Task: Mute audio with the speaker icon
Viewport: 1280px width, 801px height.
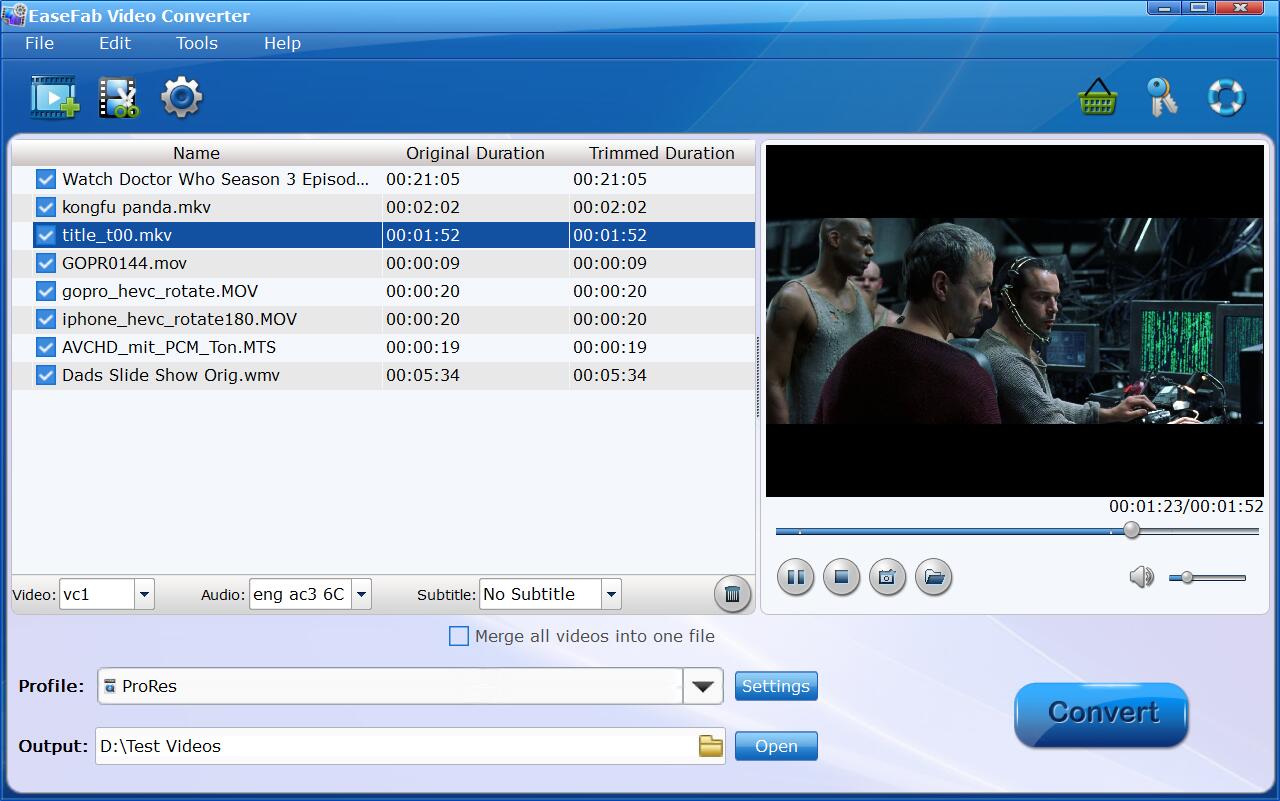Action: coord(1141,577)
